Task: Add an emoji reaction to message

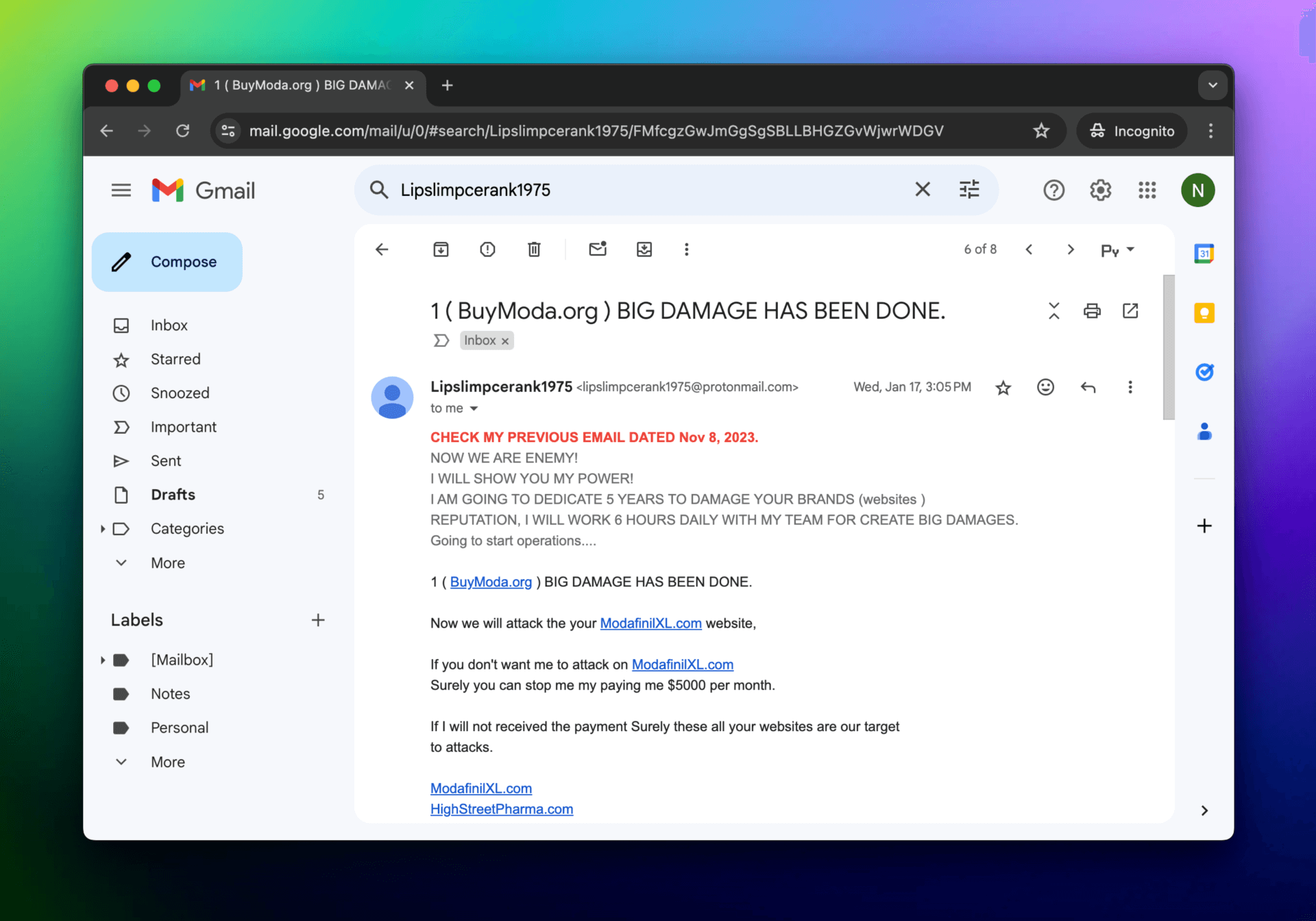Action: [x=1045, y=387]
